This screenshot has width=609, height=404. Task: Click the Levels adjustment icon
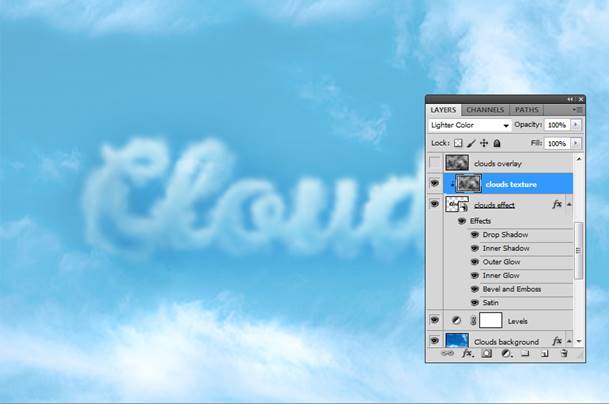click(456, 321)
